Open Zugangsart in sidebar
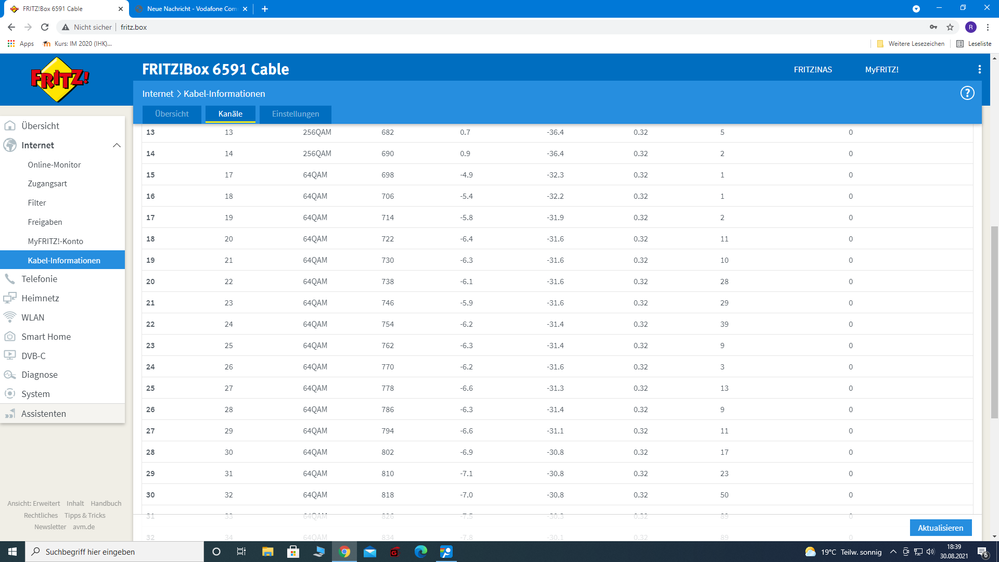Image resolution: width=999 pixels, height=562 pixels. pyautogui.click(x=47, y=184)
